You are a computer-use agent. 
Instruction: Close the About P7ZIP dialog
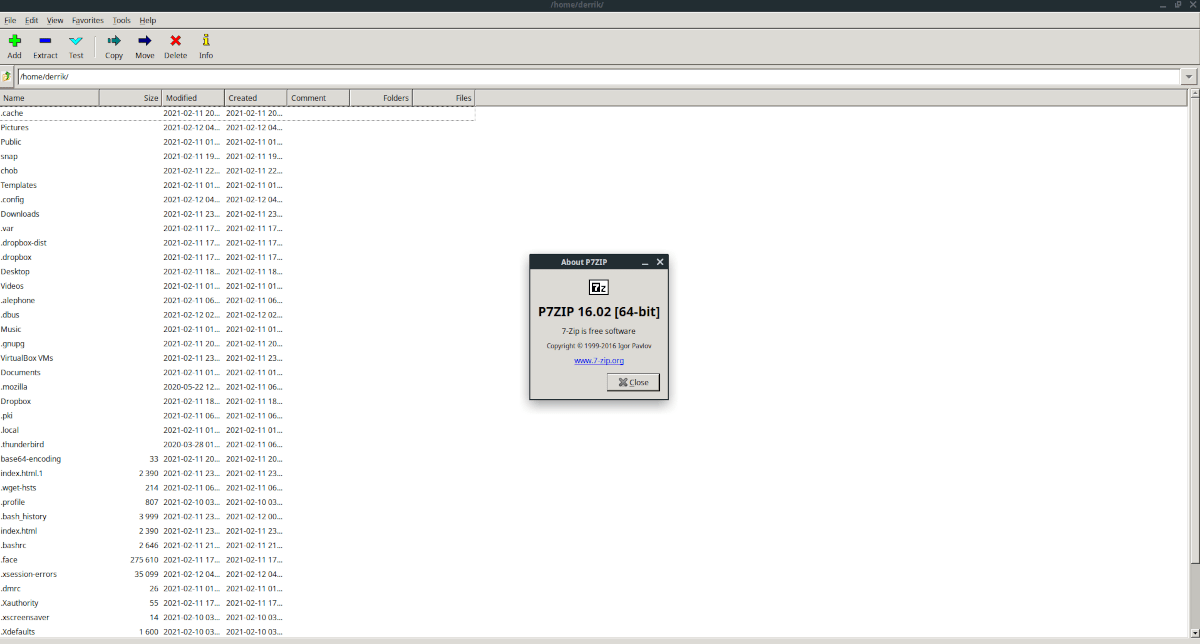coord(633,381)
